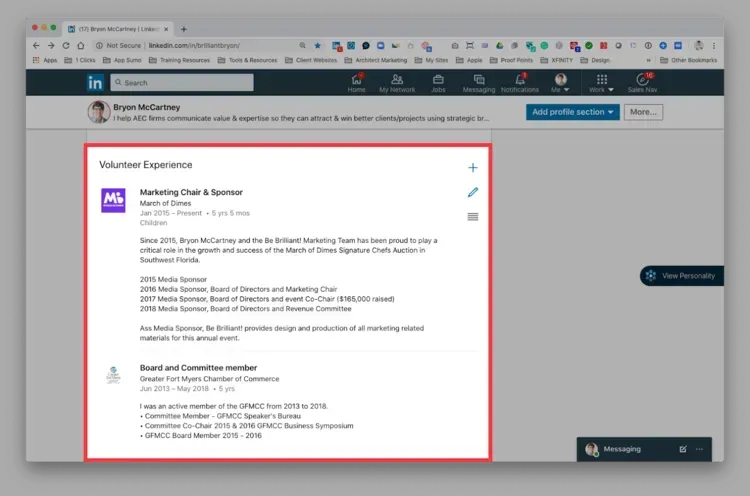This screenshot has width=750, height=496.
Task: Go to the Jobs section
Action: tap(438, 83)
